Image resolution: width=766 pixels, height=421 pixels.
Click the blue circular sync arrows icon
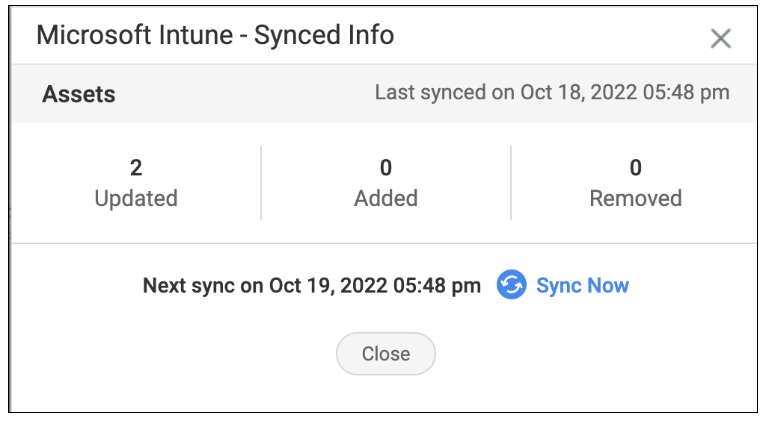[511, 285]
